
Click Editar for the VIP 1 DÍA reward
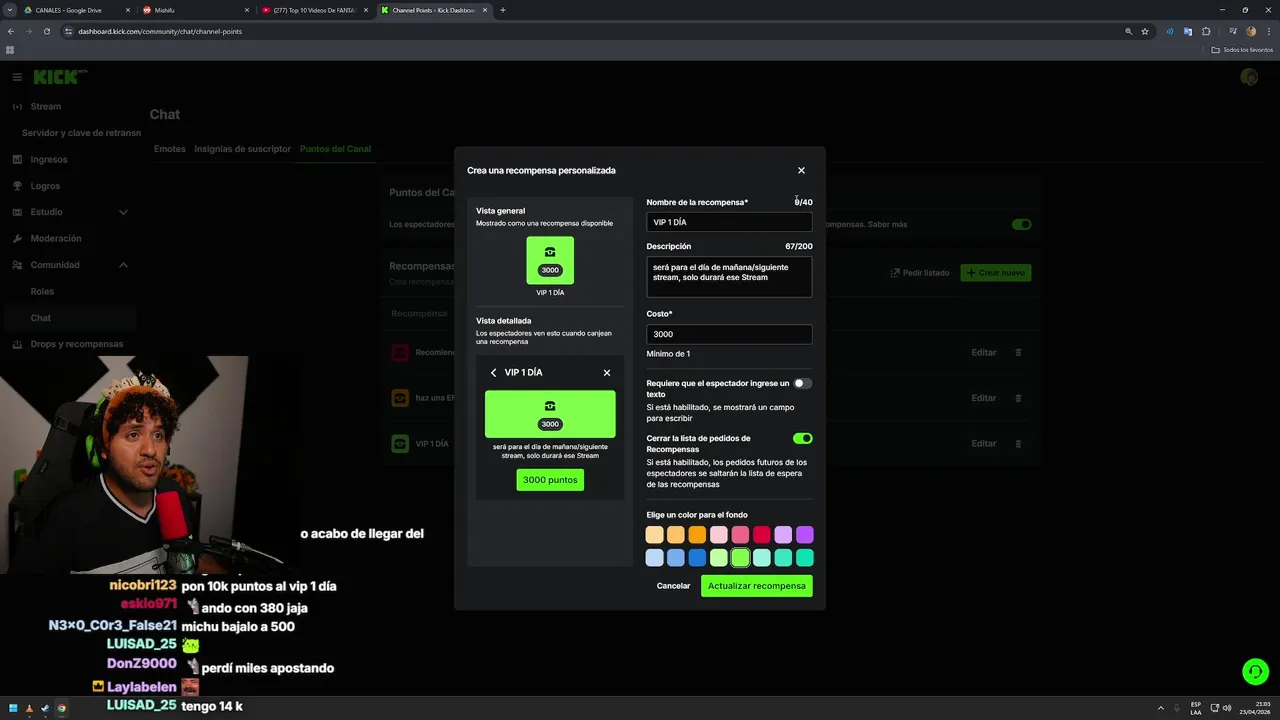984,444
